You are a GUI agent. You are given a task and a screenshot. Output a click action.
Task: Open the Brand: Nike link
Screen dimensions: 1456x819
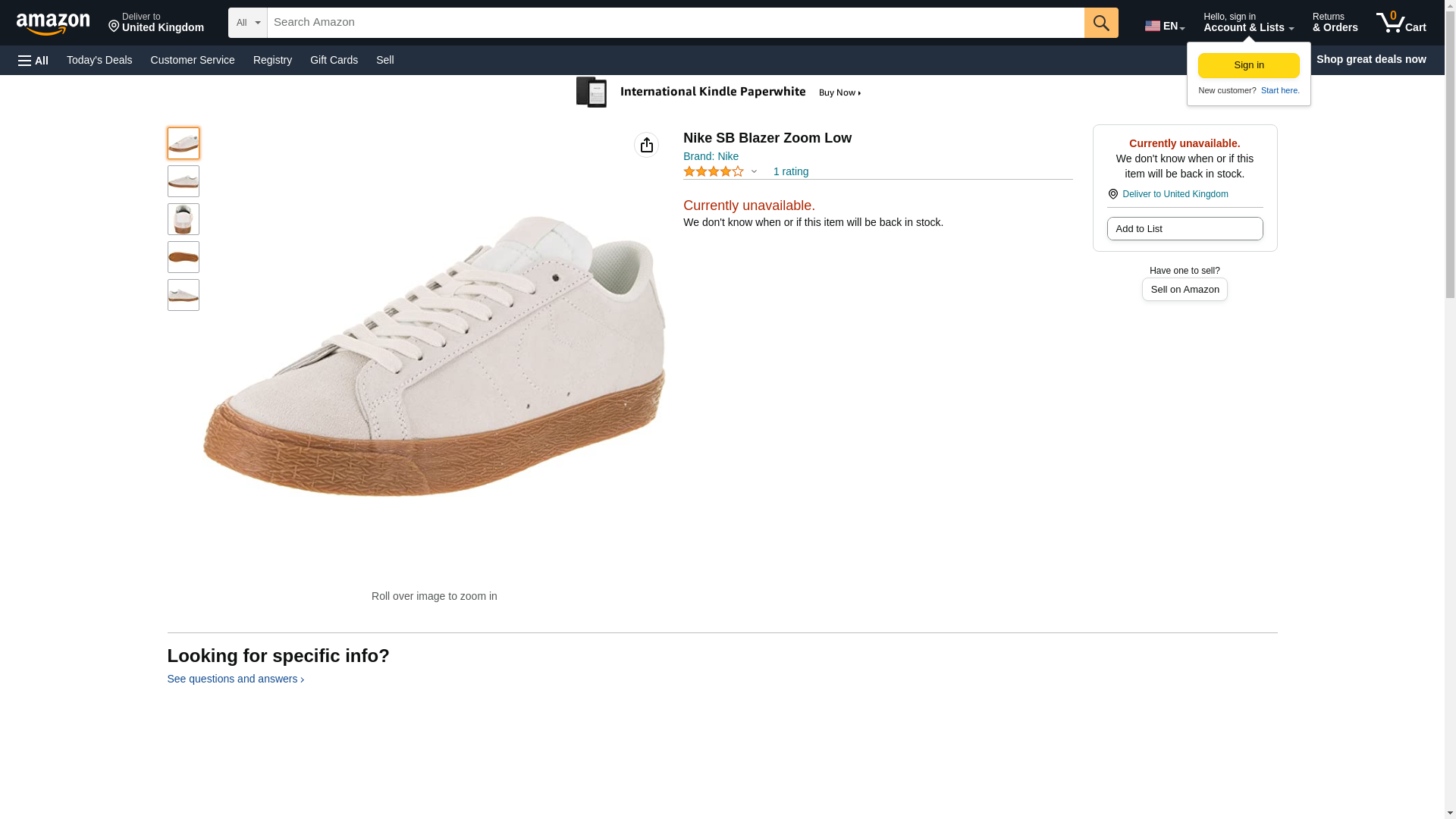tap(711, 156)
